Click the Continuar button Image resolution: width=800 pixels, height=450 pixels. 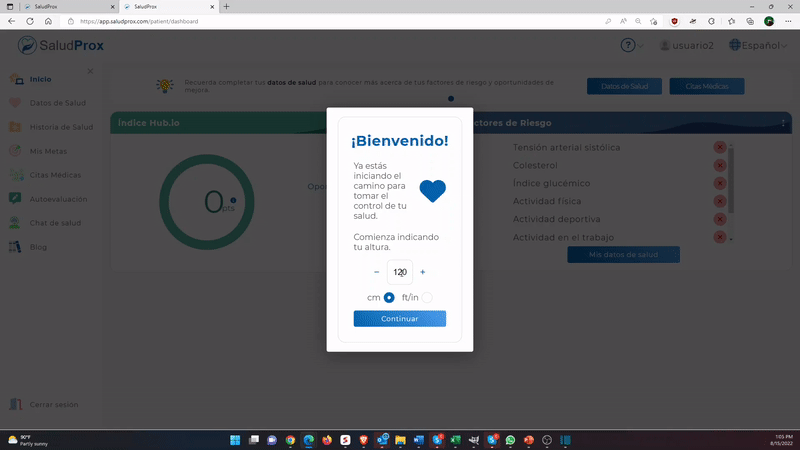tap(399, 318)
